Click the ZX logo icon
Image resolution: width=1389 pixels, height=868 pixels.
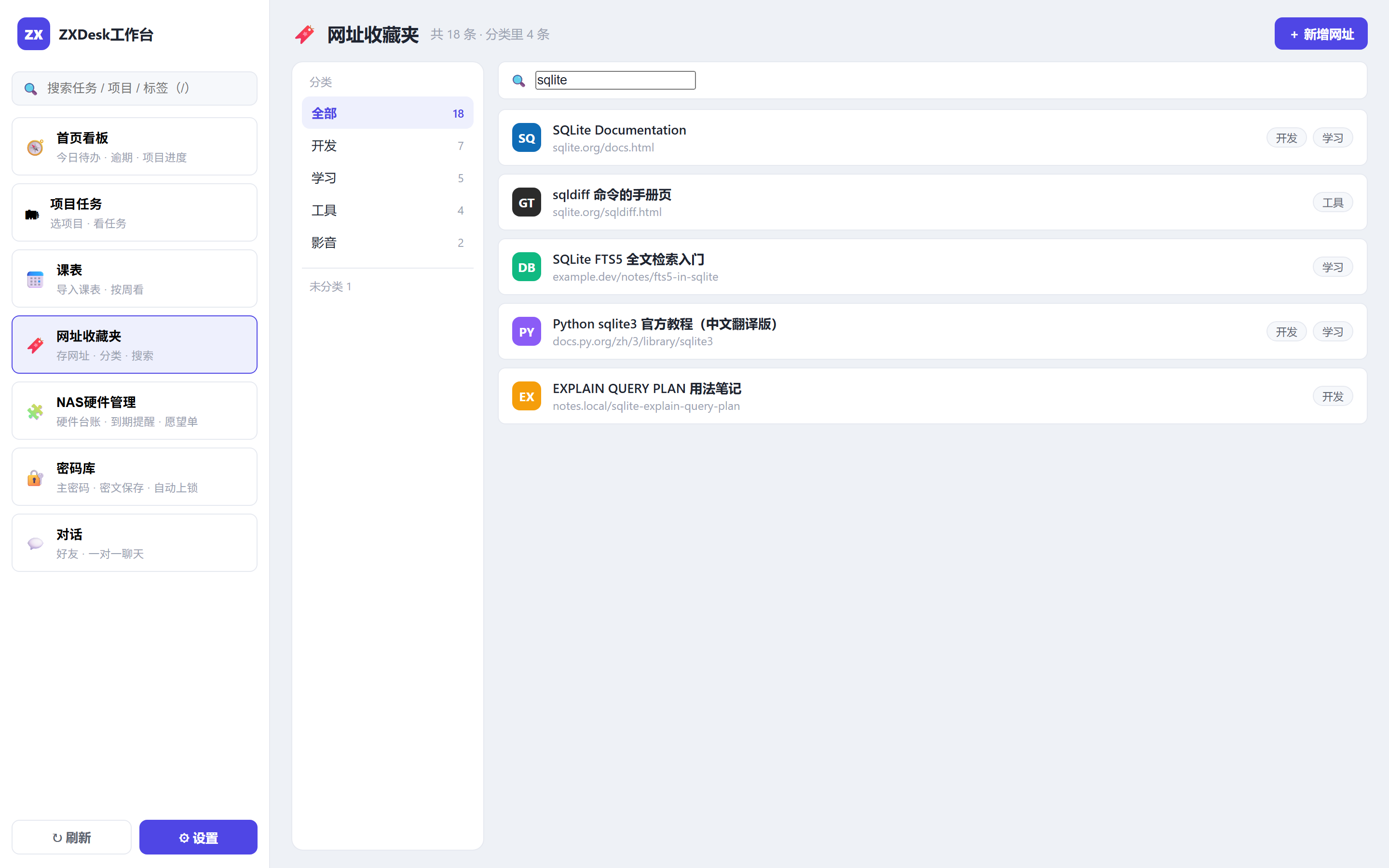[x=33, y=34]
